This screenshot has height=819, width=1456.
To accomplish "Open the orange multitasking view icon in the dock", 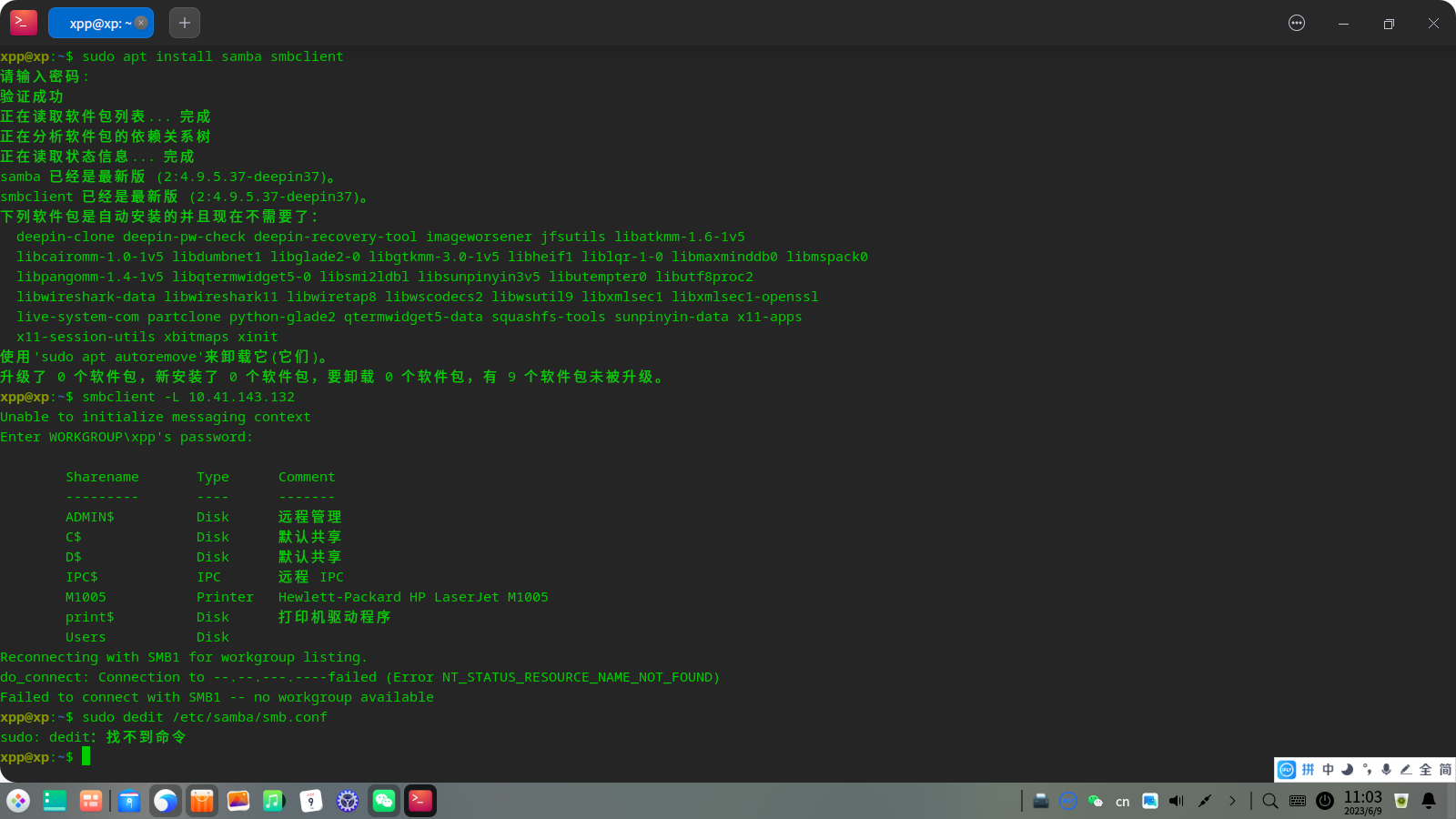I will pos(91,801).
